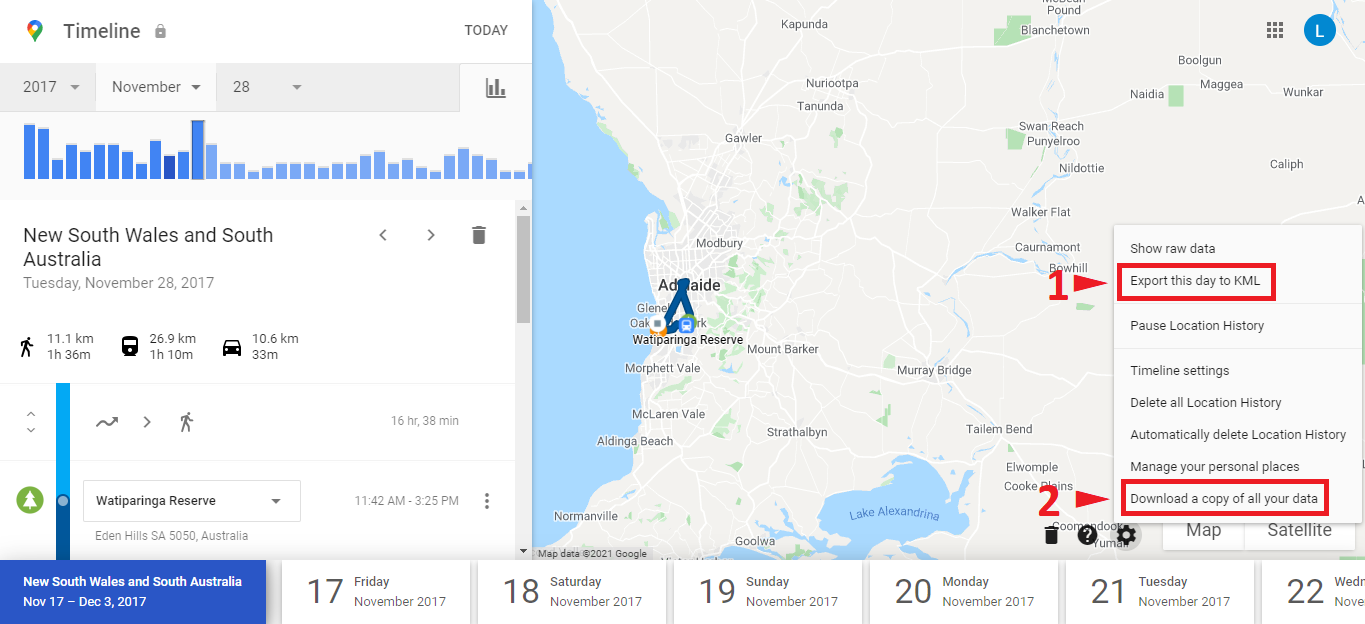The image size is (1365, 624).
Task: Click Eden Hills SA 5050 address text
Action: [172, 536]
